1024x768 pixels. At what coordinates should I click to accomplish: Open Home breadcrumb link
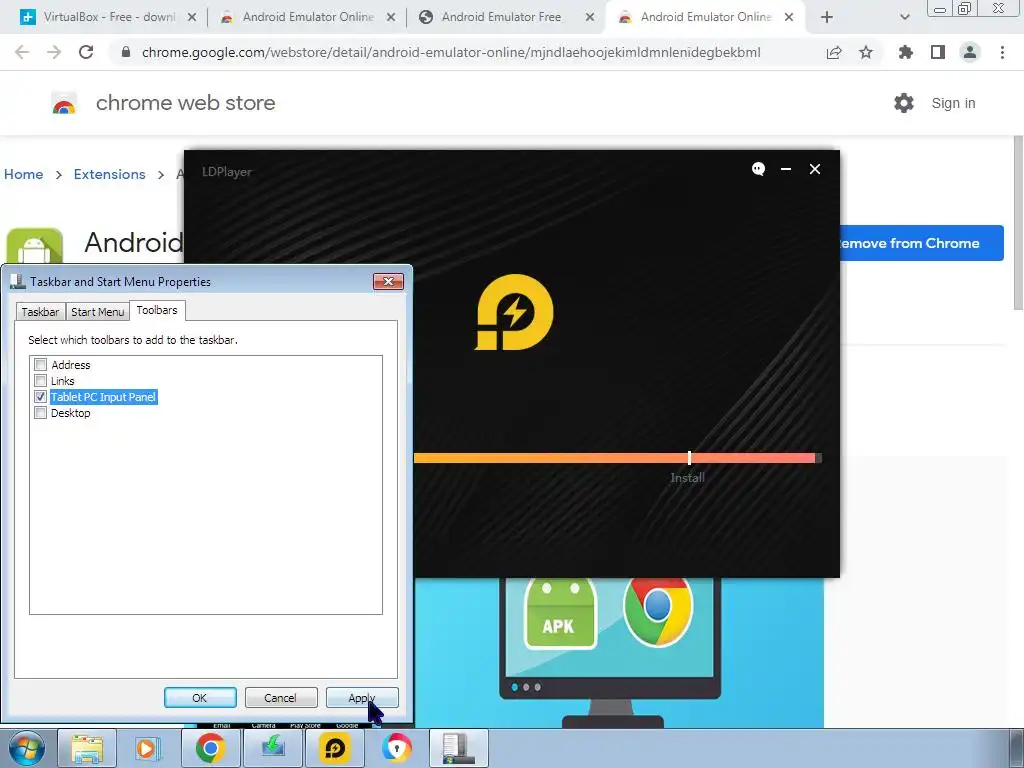pos(24,174)
